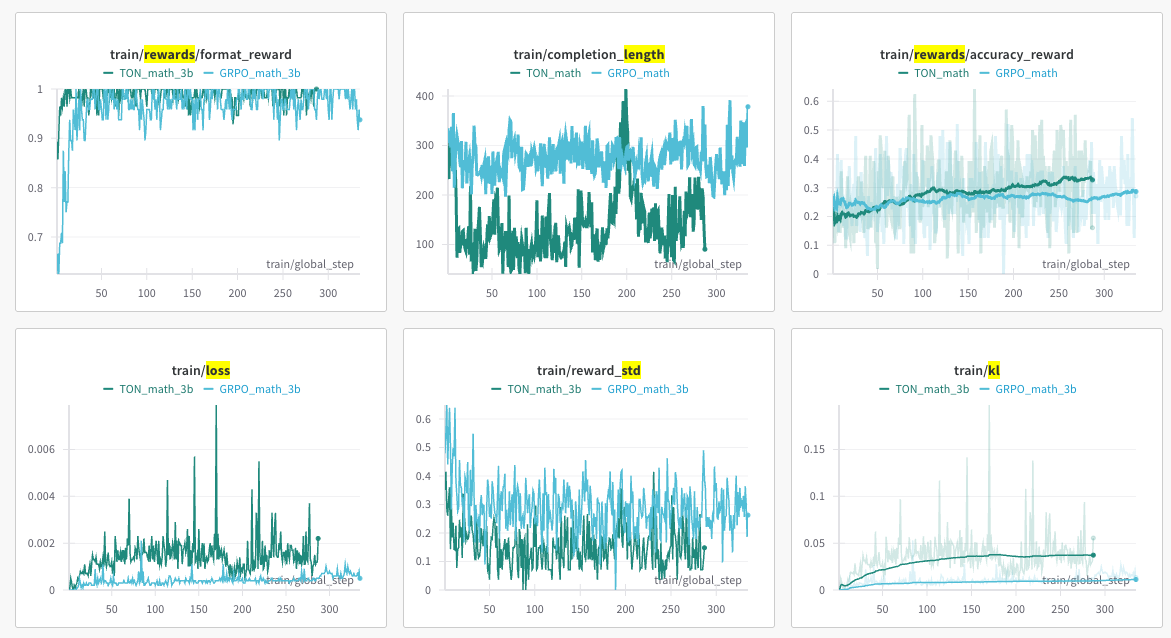Click the train/kl panel title
Screen dimensions: 1171x638
977,371
